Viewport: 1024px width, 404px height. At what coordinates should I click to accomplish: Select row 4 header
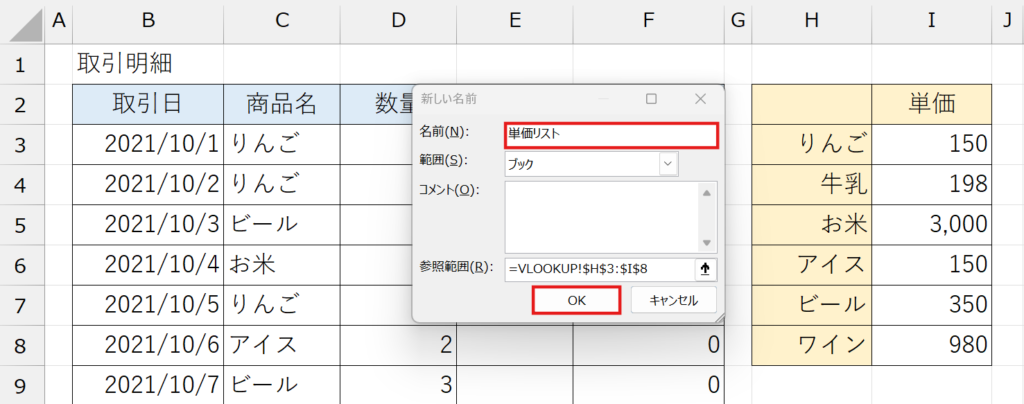click(23, 185)
